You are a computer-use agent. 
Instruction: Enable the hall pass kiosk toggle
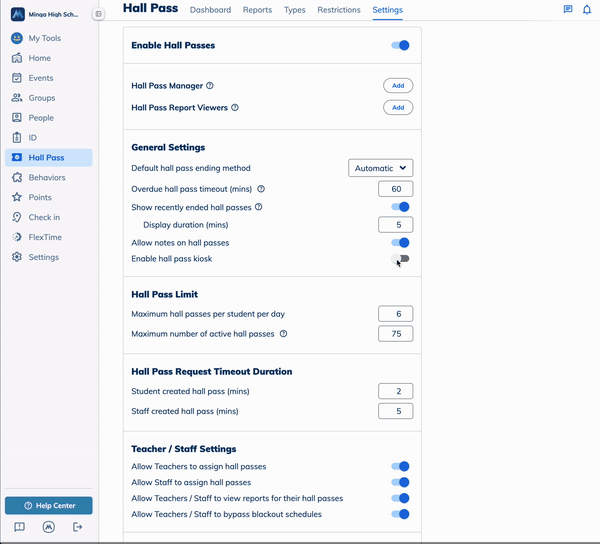pyautogui.click(x=400, y=259)
